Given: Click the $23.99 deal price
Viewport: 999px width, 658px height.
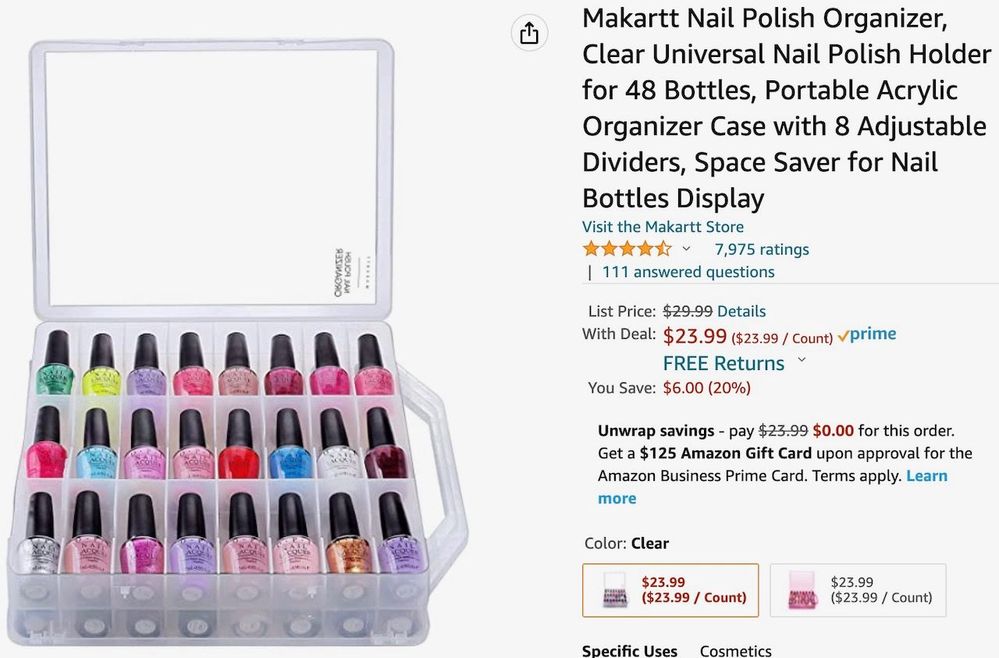Looking at the screenshot, I should (x=694, y=336).
